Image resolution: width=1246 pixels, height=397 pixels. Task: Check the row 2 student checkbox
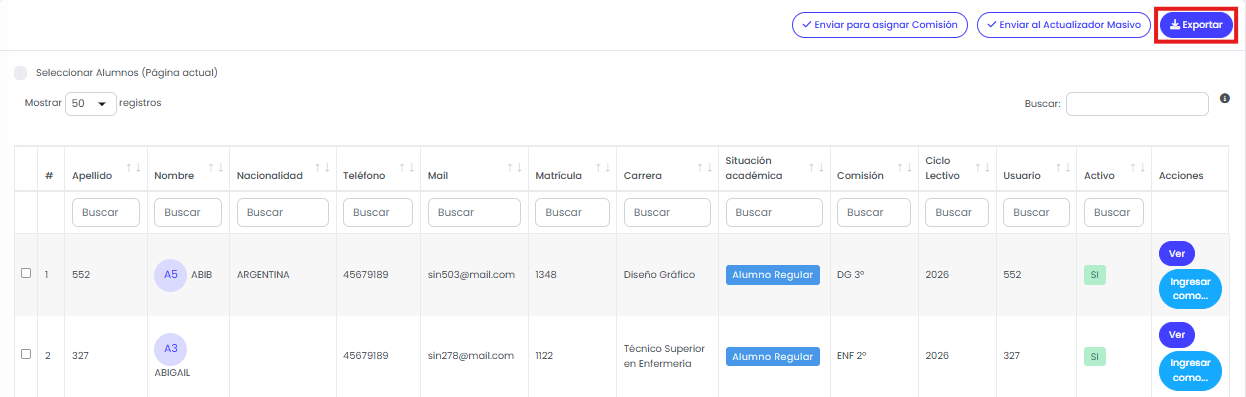[26, 355]
